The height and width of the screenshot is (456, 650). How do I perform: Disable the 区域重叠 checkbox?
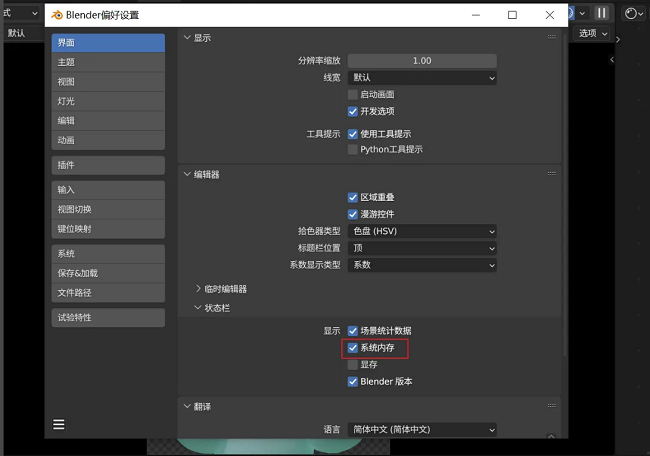(x=352, y=197)
